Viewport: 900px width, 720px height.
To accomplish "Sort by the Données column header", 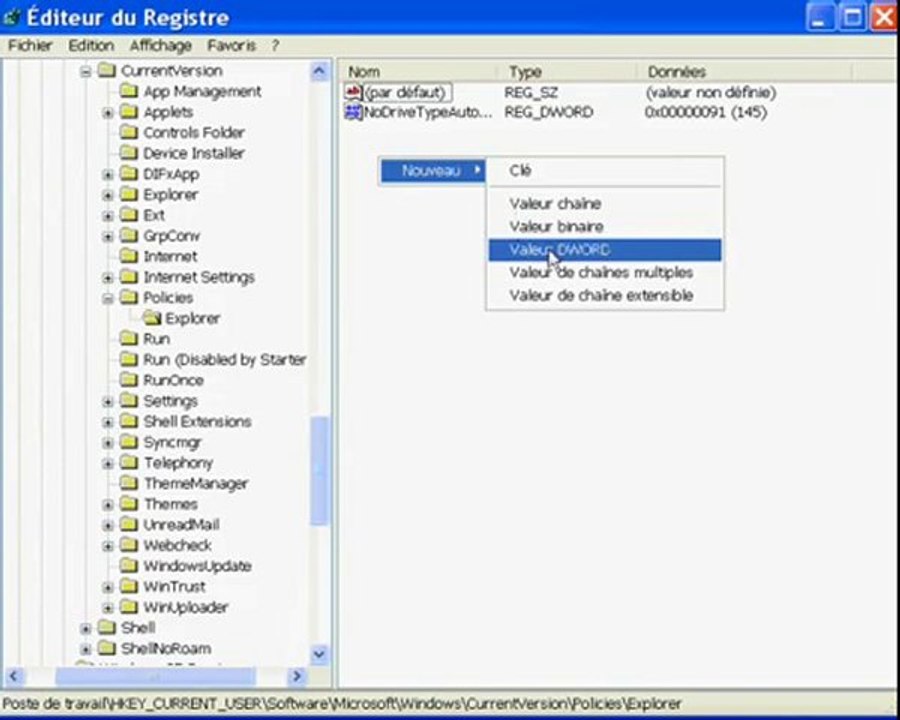I will click(x=745, y=72).
